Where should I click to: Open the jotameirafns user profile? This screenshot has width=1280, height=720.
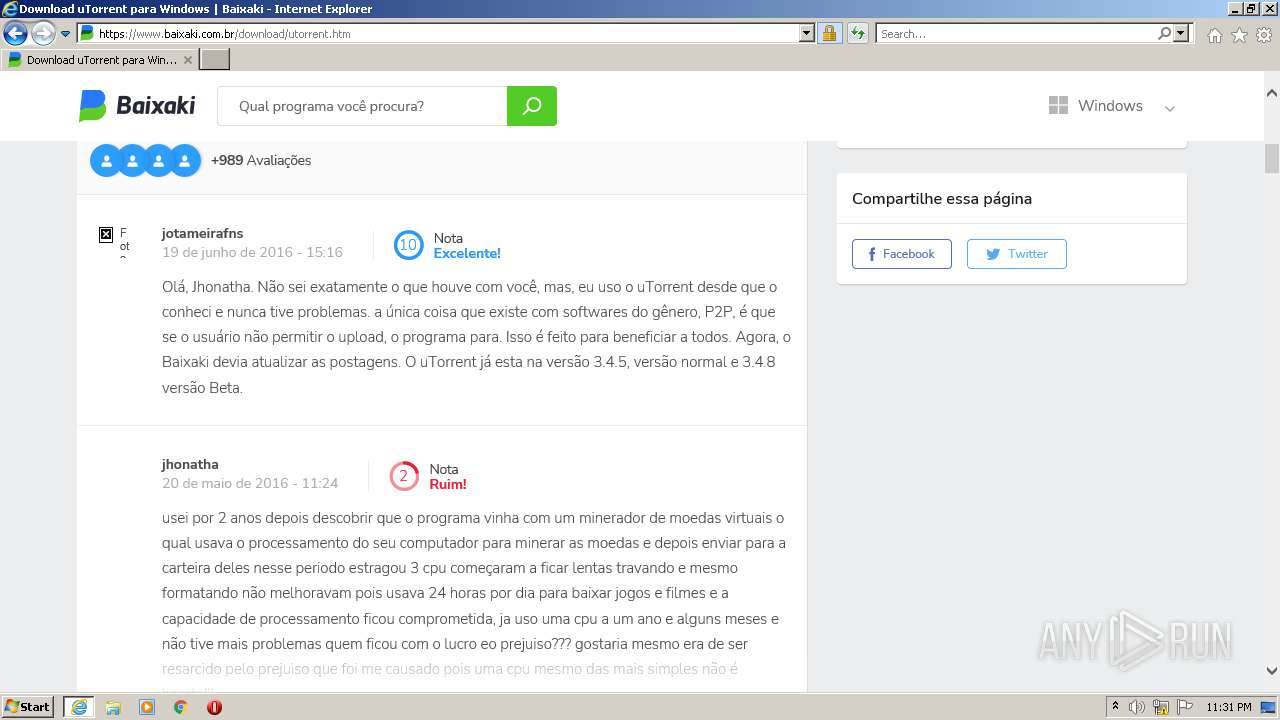(x=202, y=233)
